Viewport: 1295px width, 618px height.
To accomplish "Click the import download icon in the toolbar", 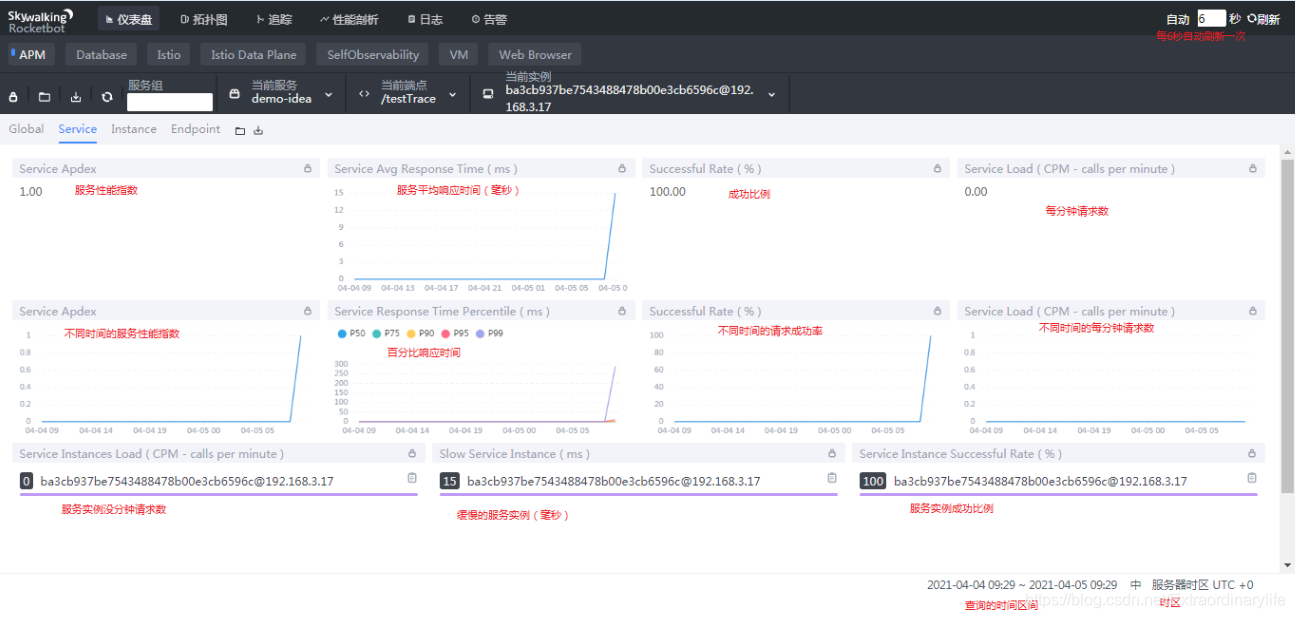I will point(76,97).
